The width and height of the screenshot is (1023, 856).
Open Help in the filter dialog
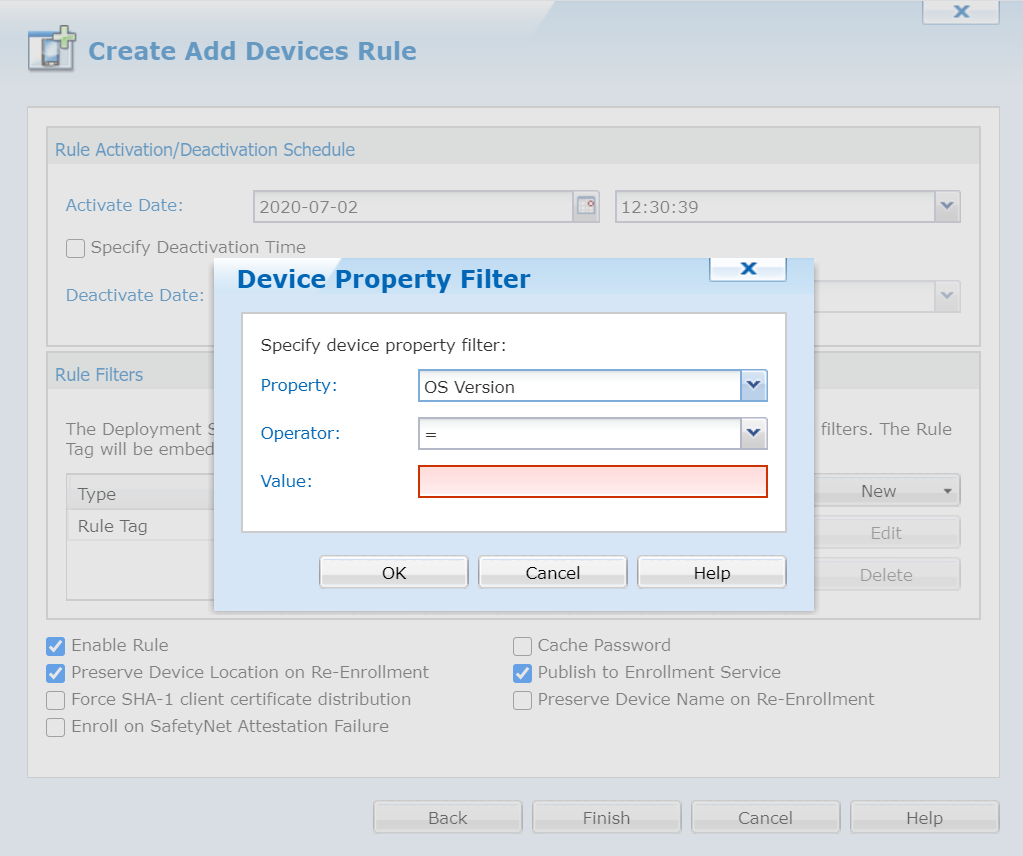[711, 573]
